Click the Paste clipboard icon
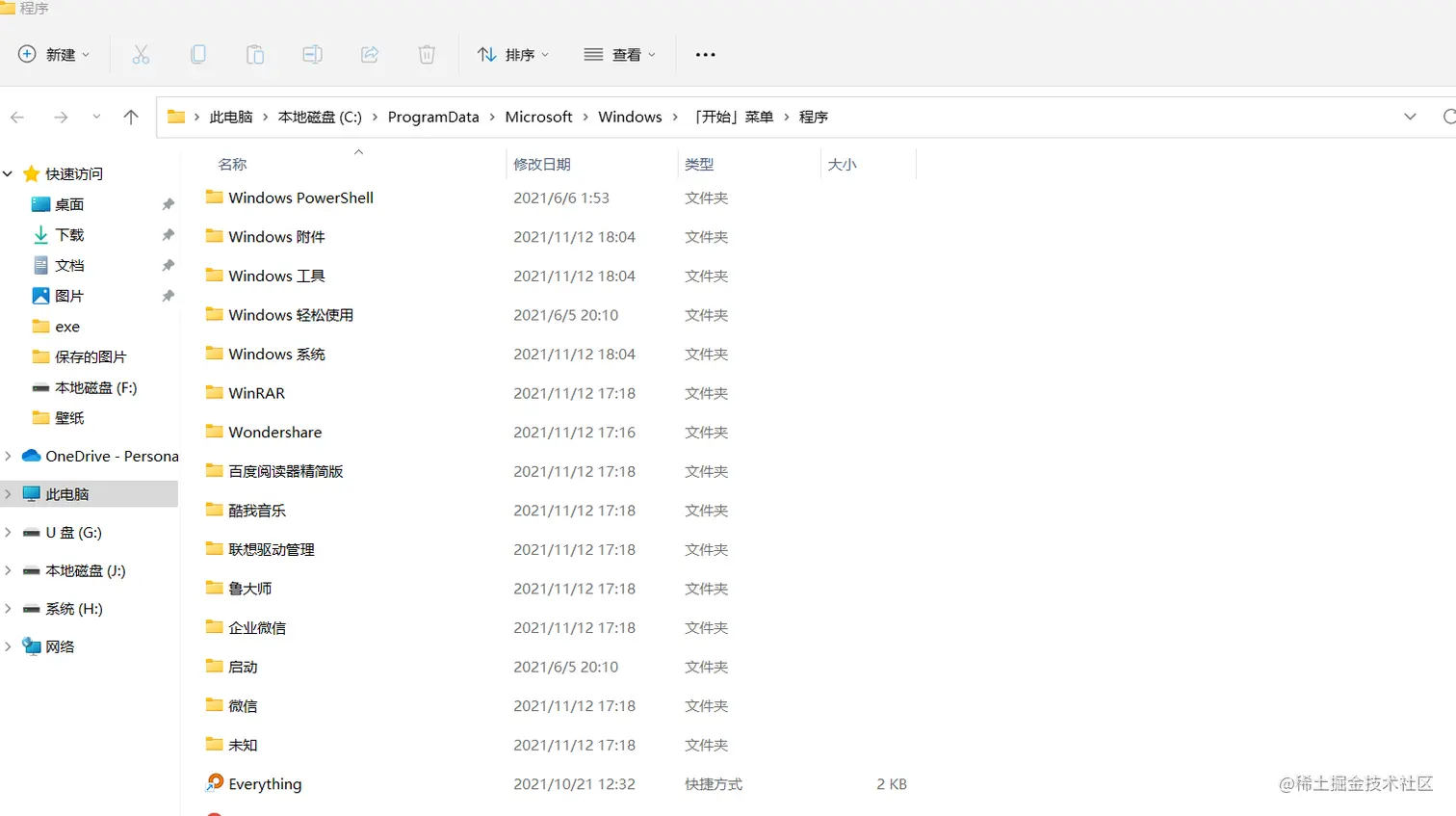 click(255, 55)
